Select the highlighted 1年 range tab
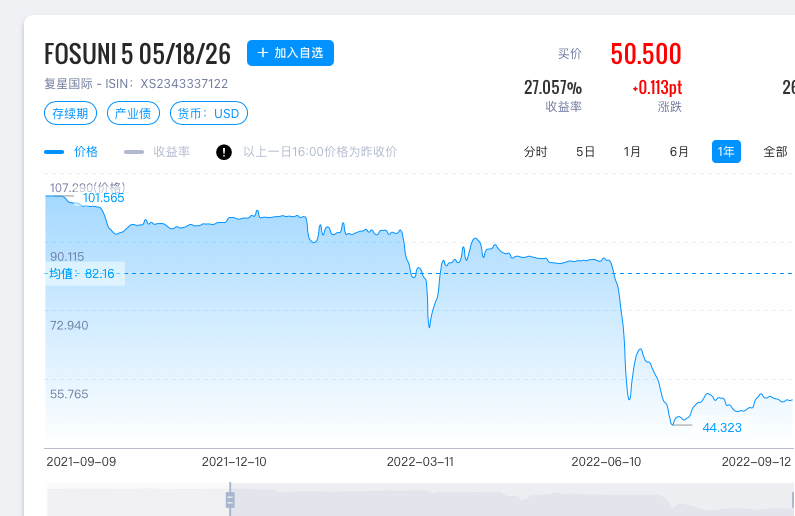Image resolution: width=795 pixels, height=516 pixels. click(726, 152)
